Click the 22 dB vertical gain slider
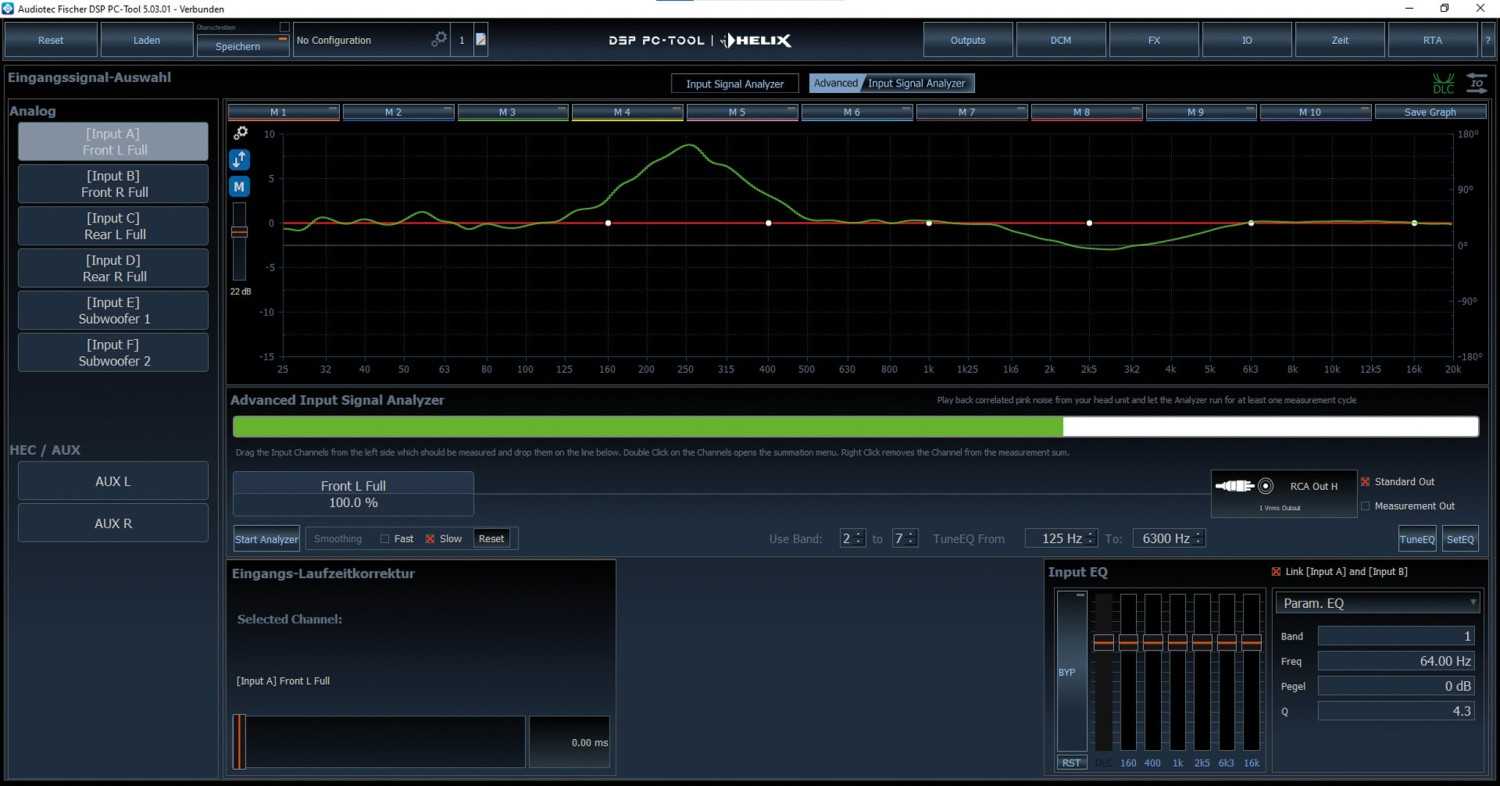This screenshot has width=1500, height=786. [239, 240]
